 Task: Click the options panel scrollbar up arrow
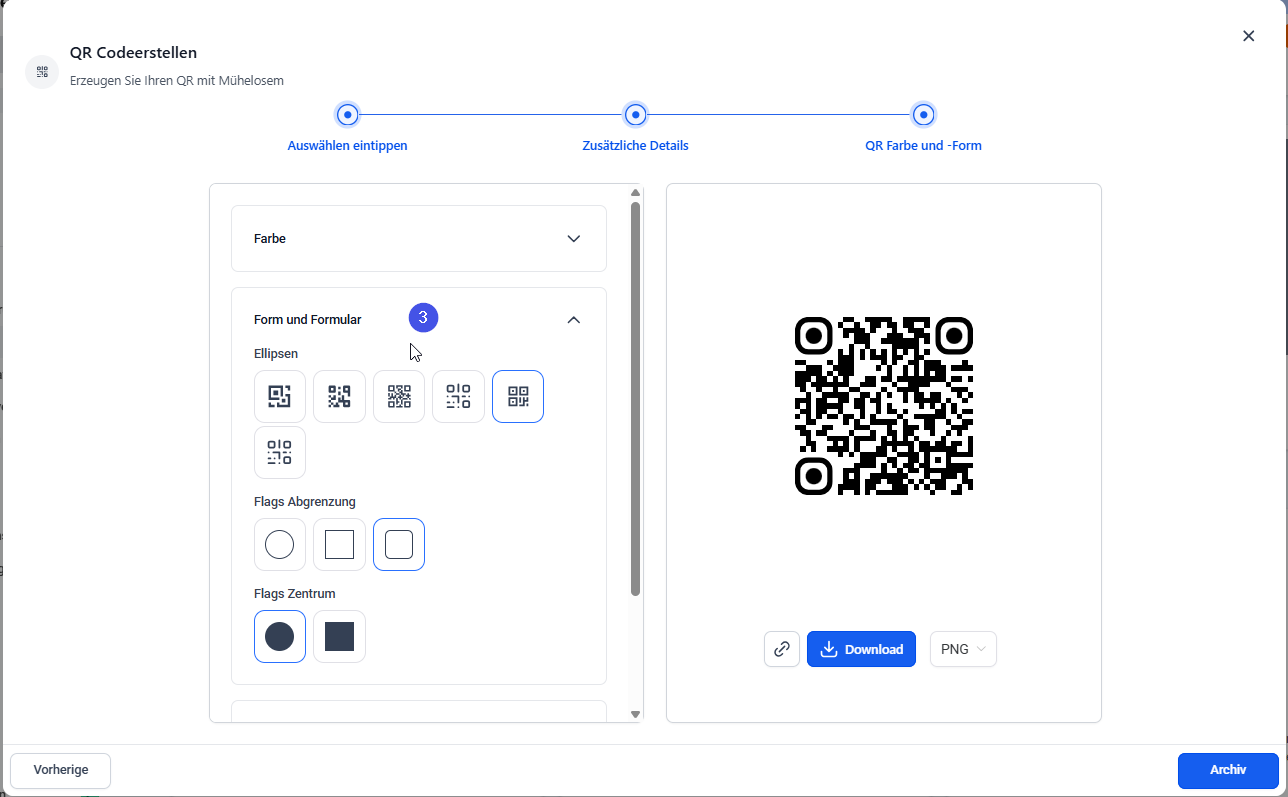[635, 193]
